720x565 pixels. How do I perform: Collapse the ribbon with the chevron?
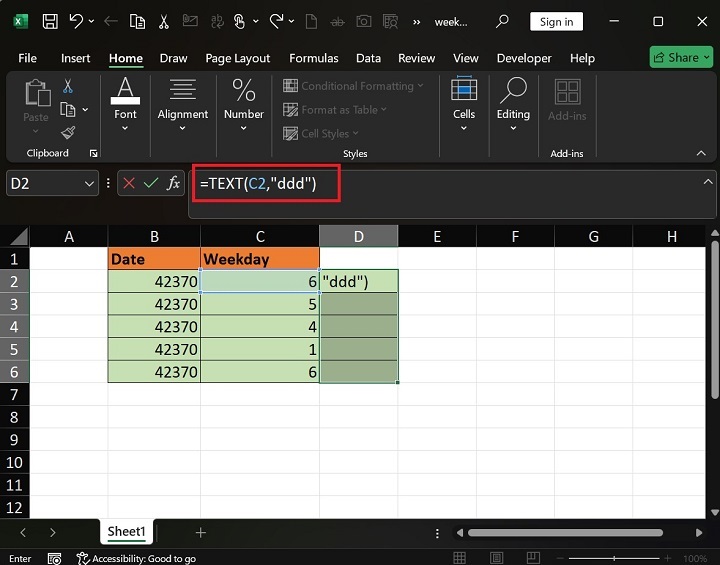point(701,153)
